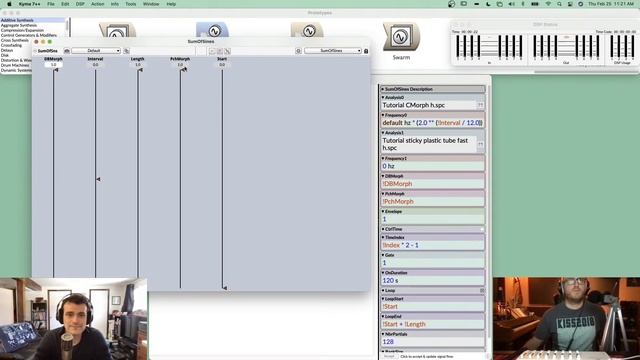This screenshot has width=640, height=360.
Task: Open the Help menu
Action: click(x=171, y=4)
